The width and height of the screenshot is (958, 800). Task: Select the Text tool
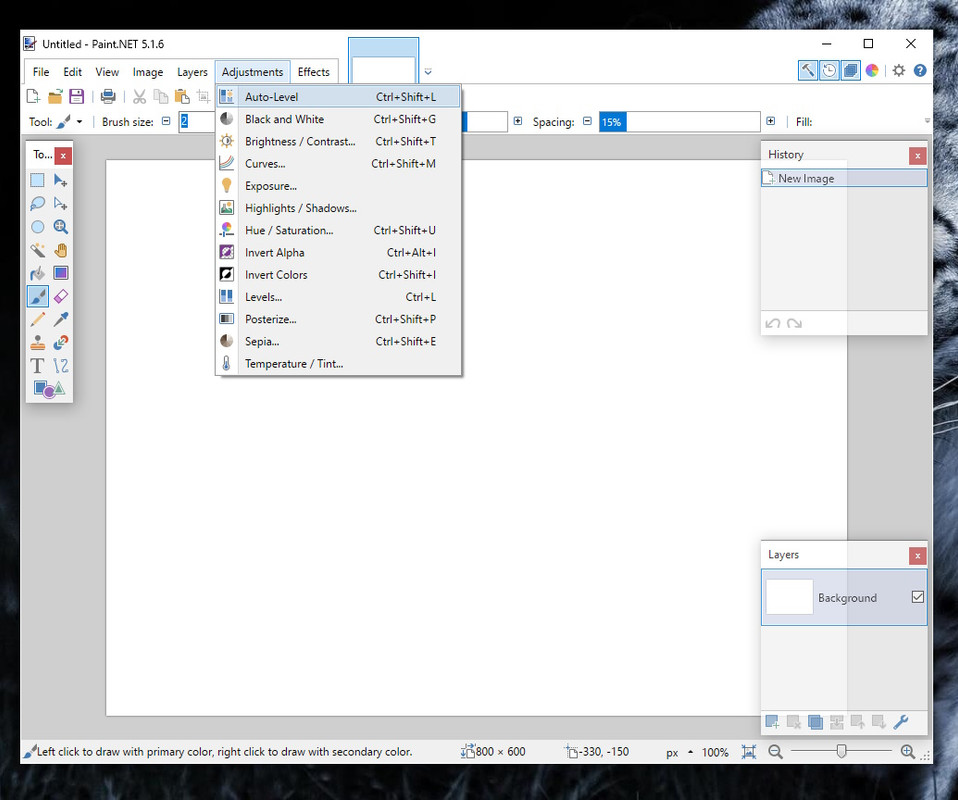(37, 365)
